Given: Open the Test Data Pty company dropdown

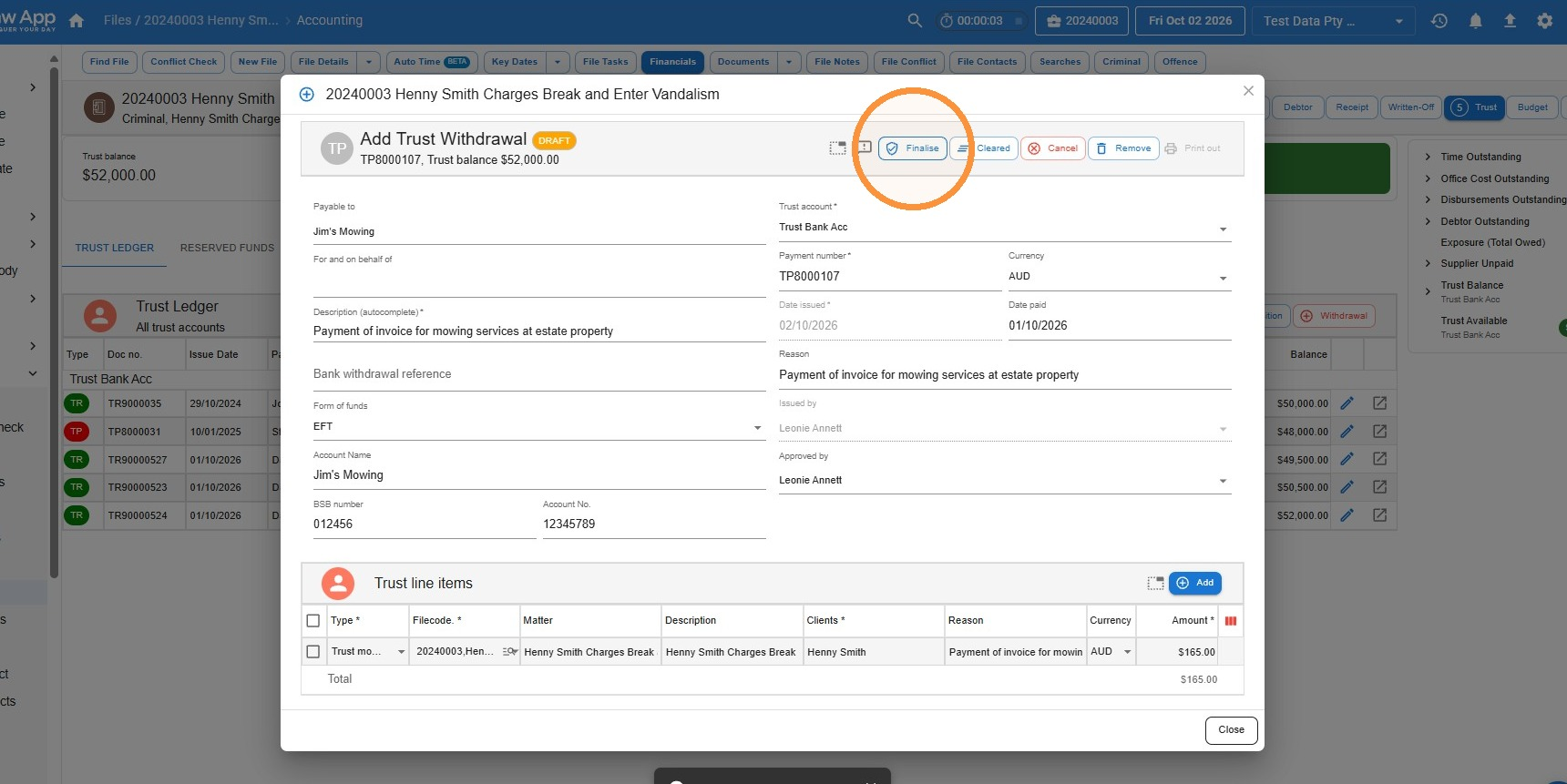Looking at the screenshot, I should (1334, 20).
